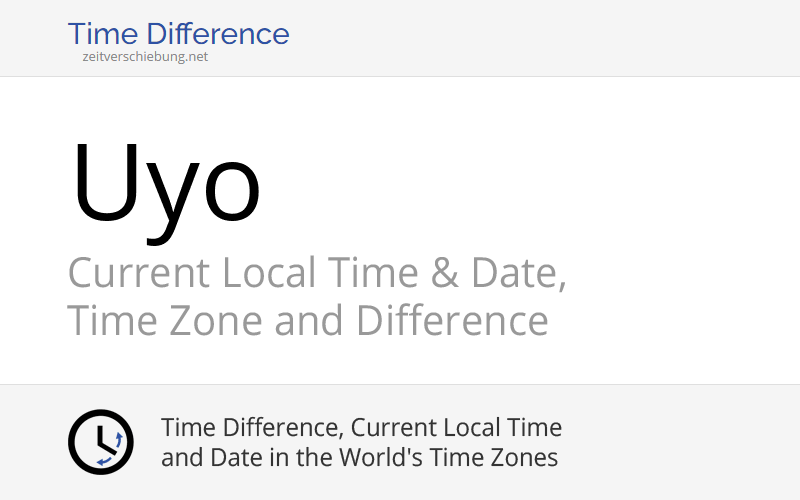The image size is (800, 500).
Task: Click the word 'Zone' in the subtitle
Action: tap(215, 321)
